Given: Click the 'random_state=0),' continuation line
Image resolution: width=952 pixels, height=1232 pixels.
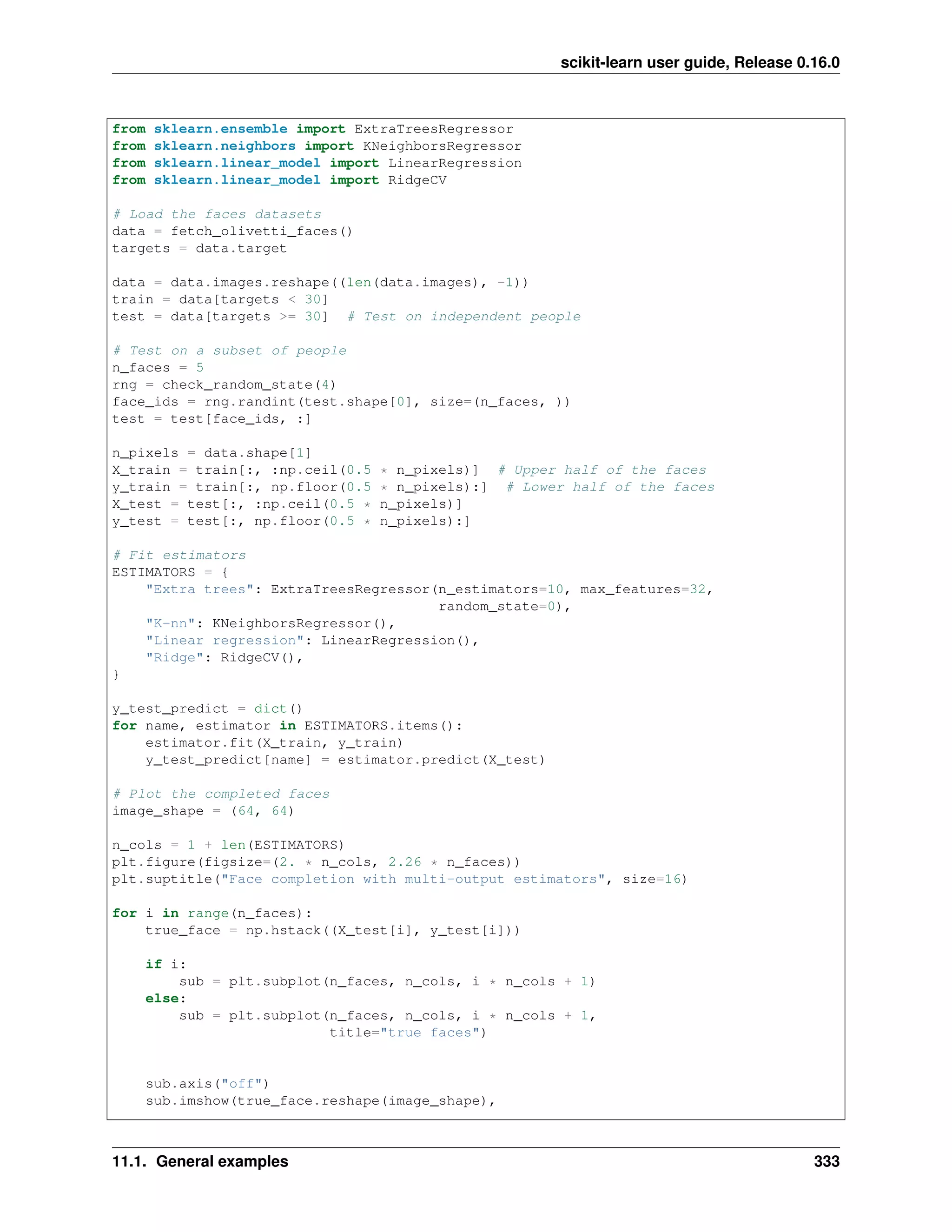Looking at the screenshot, I should click(x=504, y=606).
